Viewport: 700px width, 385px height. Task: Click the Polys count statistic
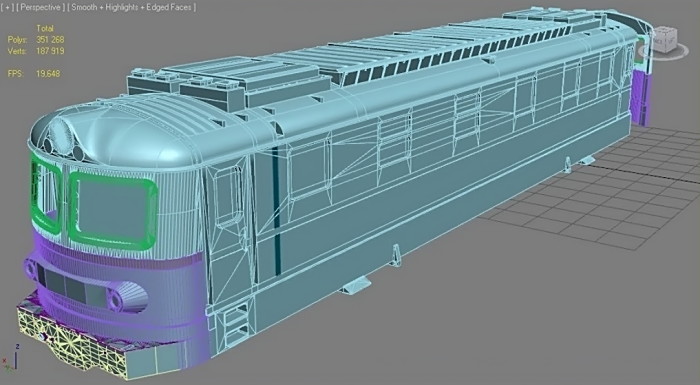[x=36, y=40]
